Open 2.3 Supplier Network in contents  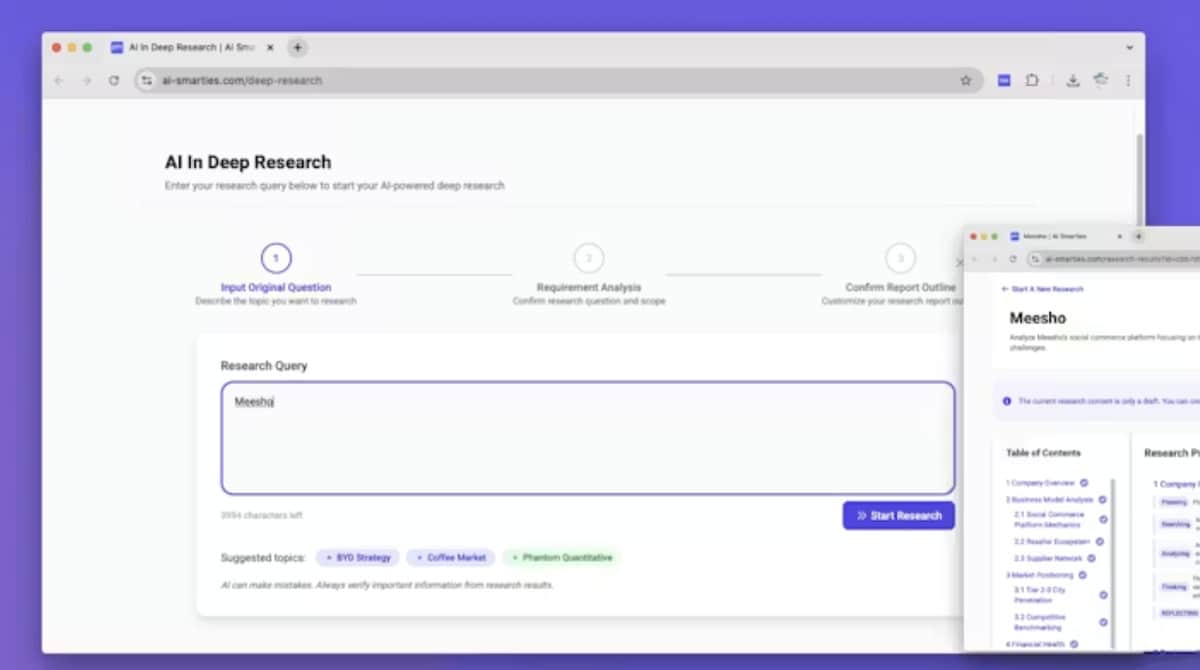coord(1048,558)
